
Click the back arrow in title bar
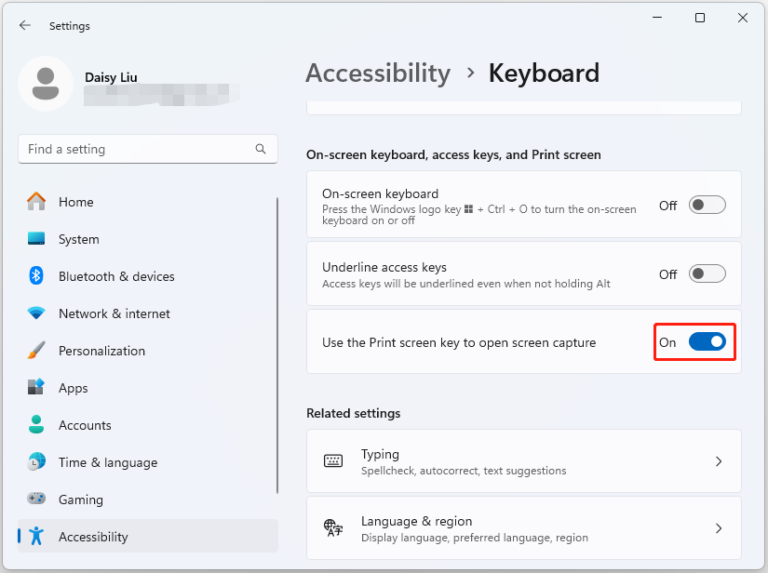[x=25, y=25]
